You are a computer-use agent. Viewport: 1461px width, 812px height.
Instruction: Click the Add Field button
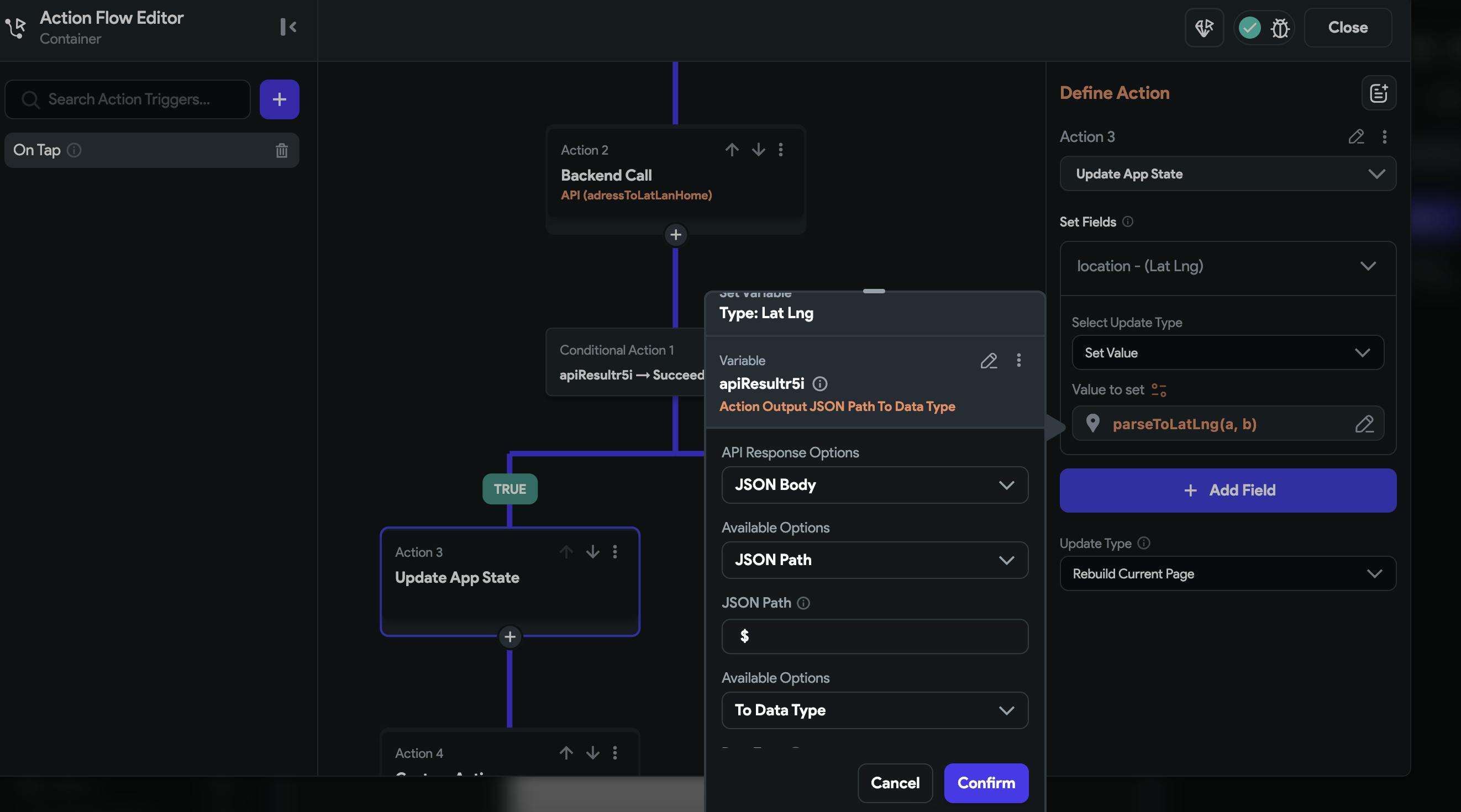click(x=1227, y=491)
